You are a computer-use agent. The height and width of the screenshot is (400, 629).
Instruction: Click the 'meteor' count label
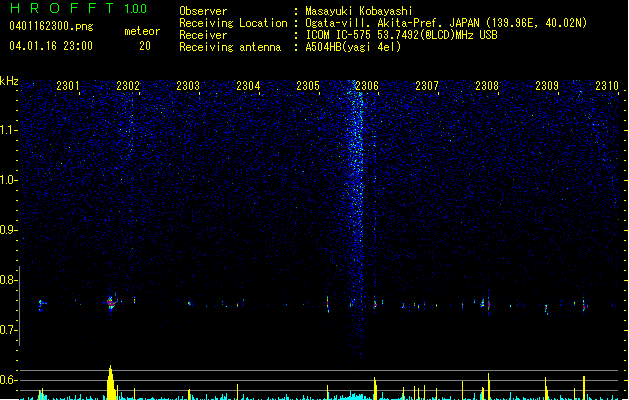(x=142, y=31)
